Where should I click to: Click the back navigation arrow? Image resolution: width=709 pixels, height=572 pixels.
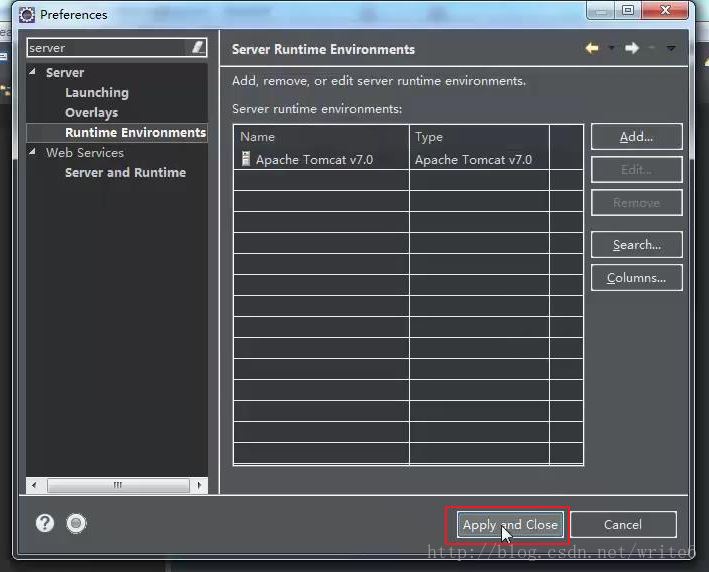tap(591, 48)
